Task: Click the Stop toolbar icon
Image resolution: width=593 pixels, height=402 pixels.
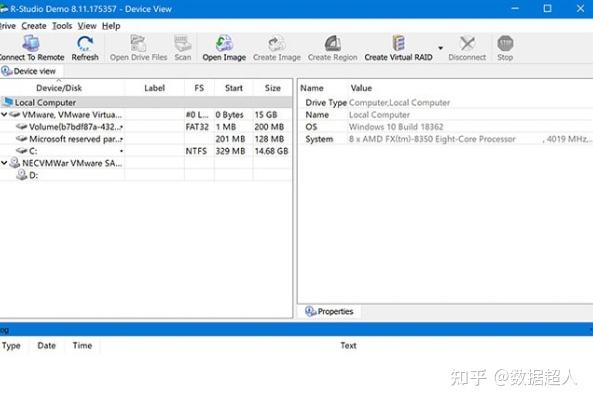Action: [505, 44]
